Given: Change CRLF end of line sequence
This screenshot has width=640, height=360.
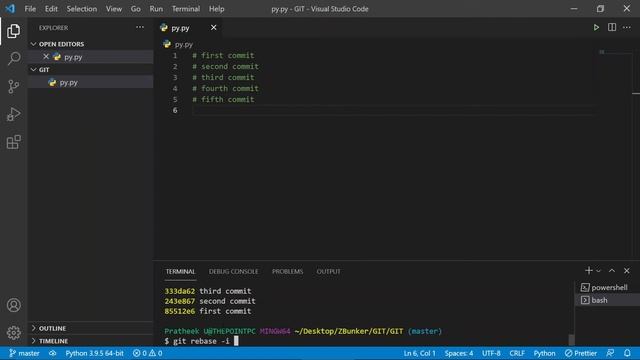Looking at the screenshot, I should (x=517, y=353).
